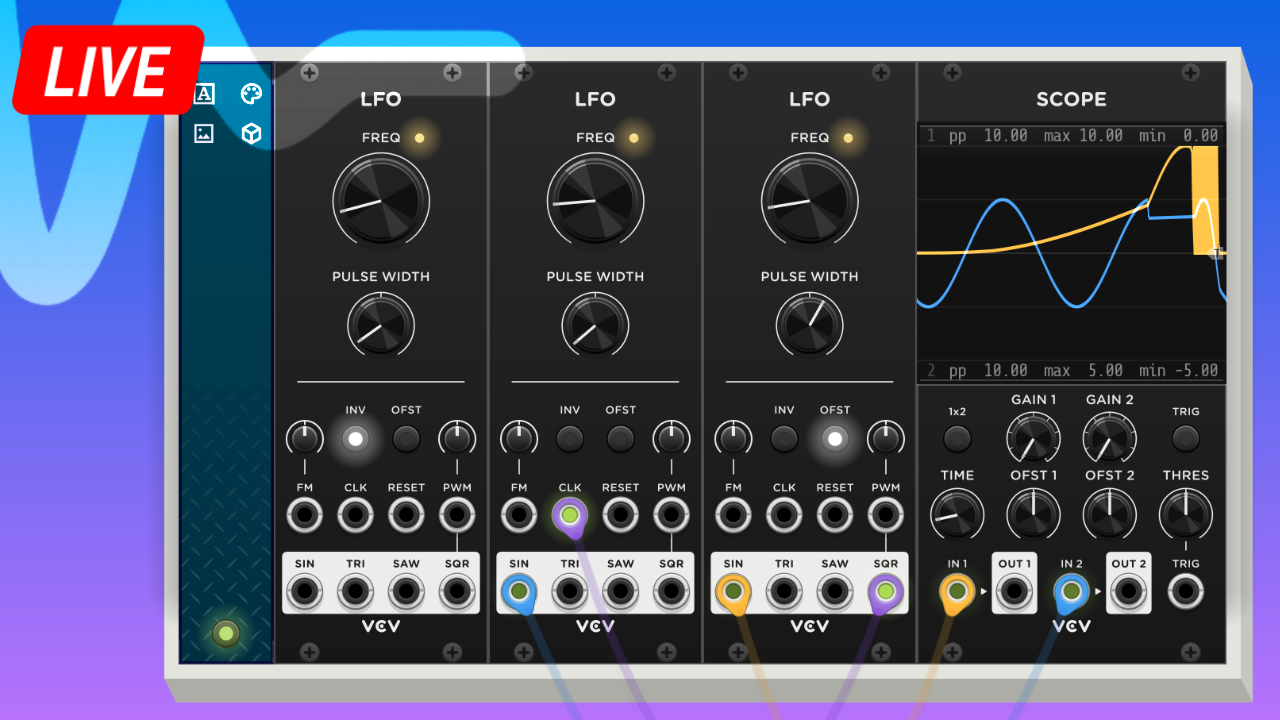Click the Scope OFST 2 knob
Screen dimensions: 1280x720
point(1110,514)
